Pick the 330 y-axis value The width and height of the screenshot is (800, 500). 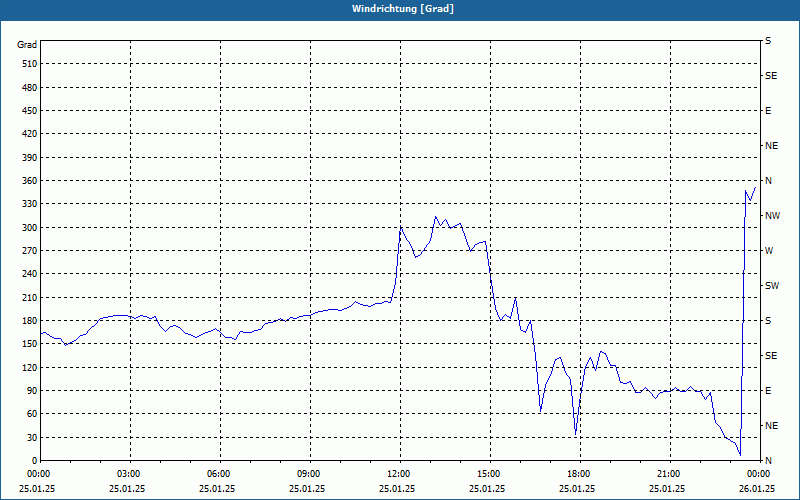click(x=30, y=204)
